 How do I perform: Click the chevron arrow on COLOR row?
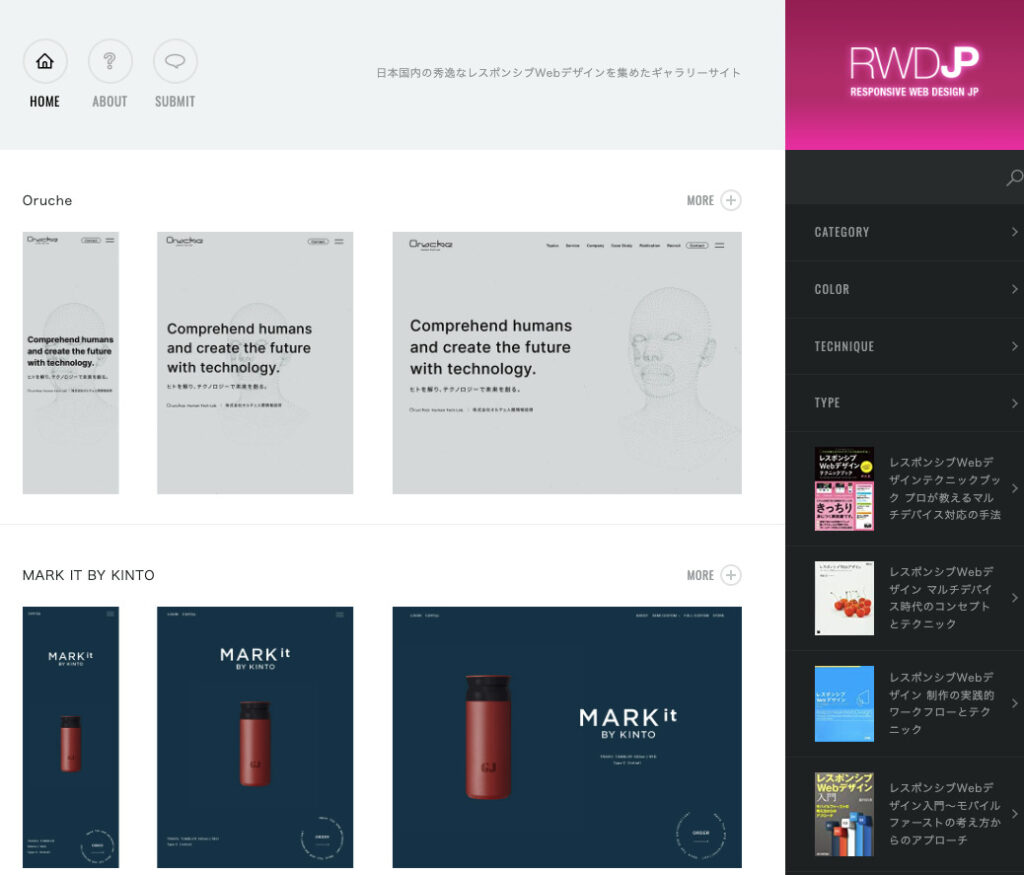pos(1014,289)
